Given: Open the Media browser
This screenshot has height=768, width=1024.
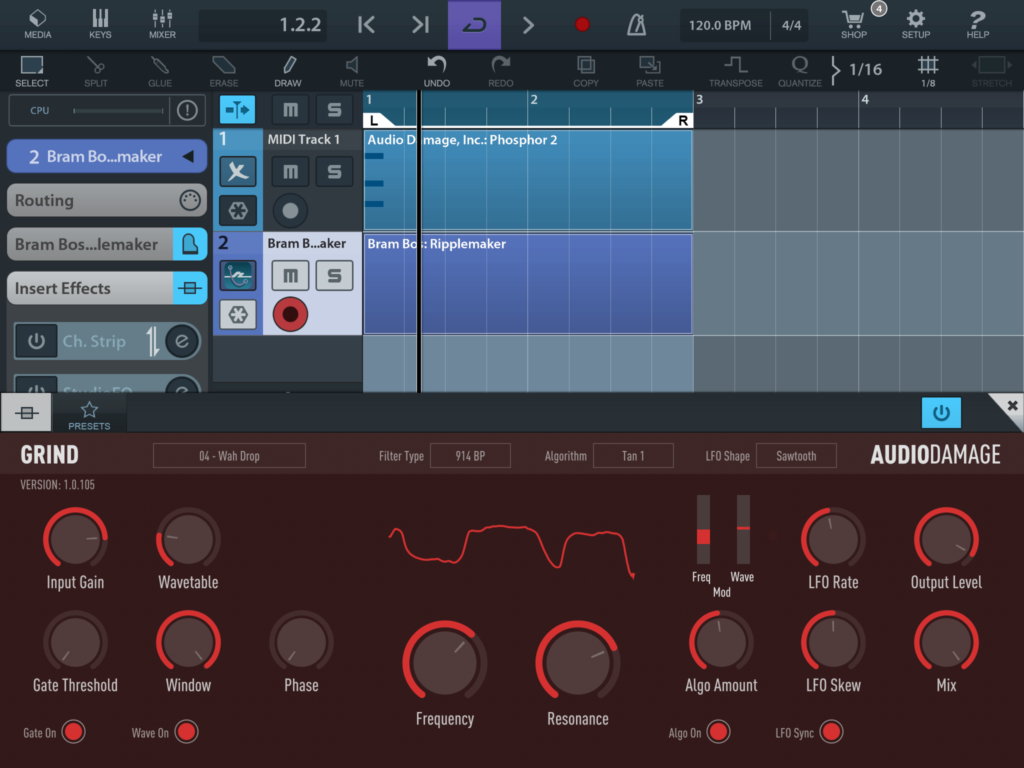Looking at the screenshot, I should point(37,24).
